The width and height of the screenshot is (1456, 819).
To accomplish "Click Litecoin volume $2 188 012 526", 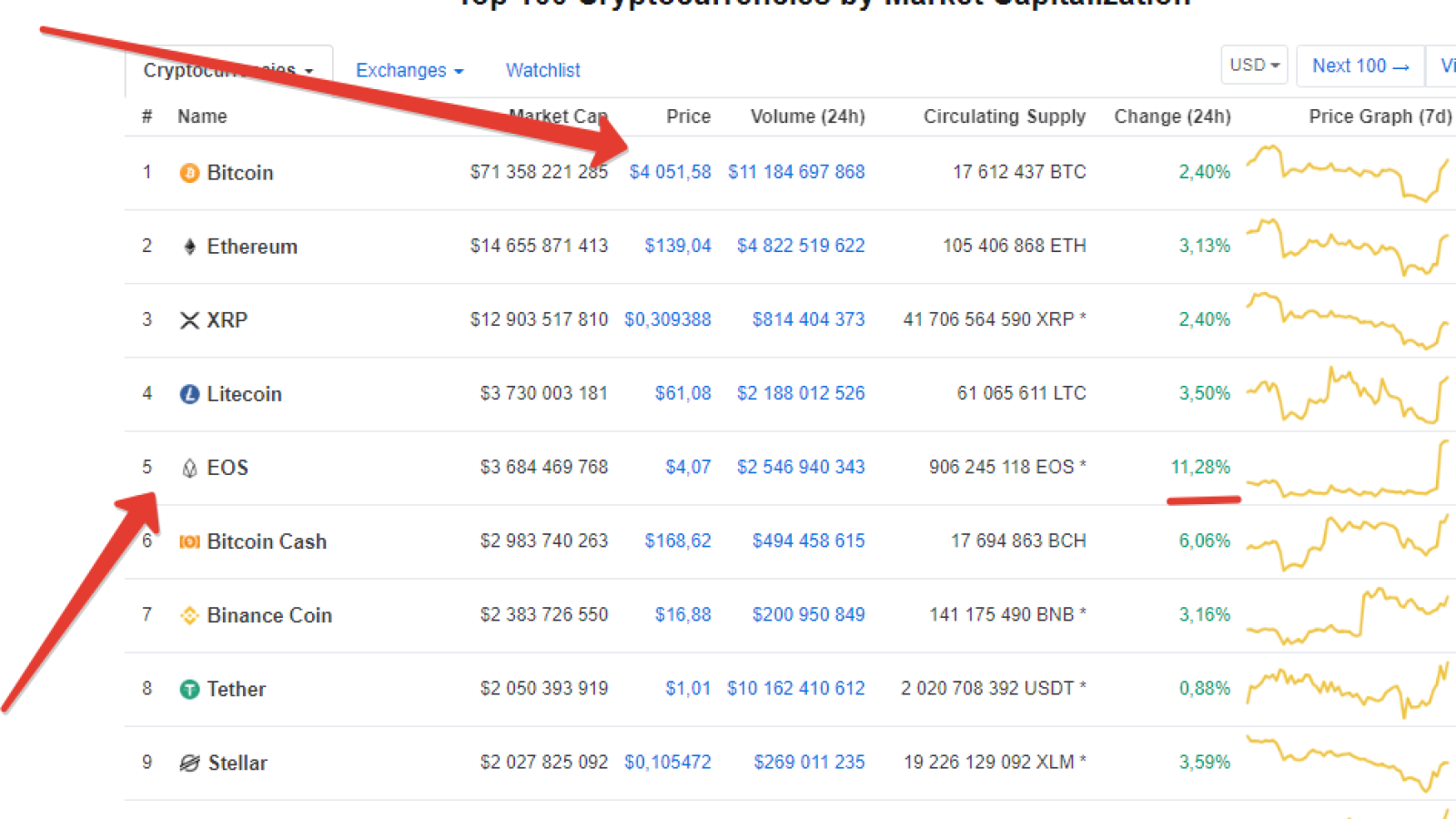I will pyautogui.click(x=801, y=393).
